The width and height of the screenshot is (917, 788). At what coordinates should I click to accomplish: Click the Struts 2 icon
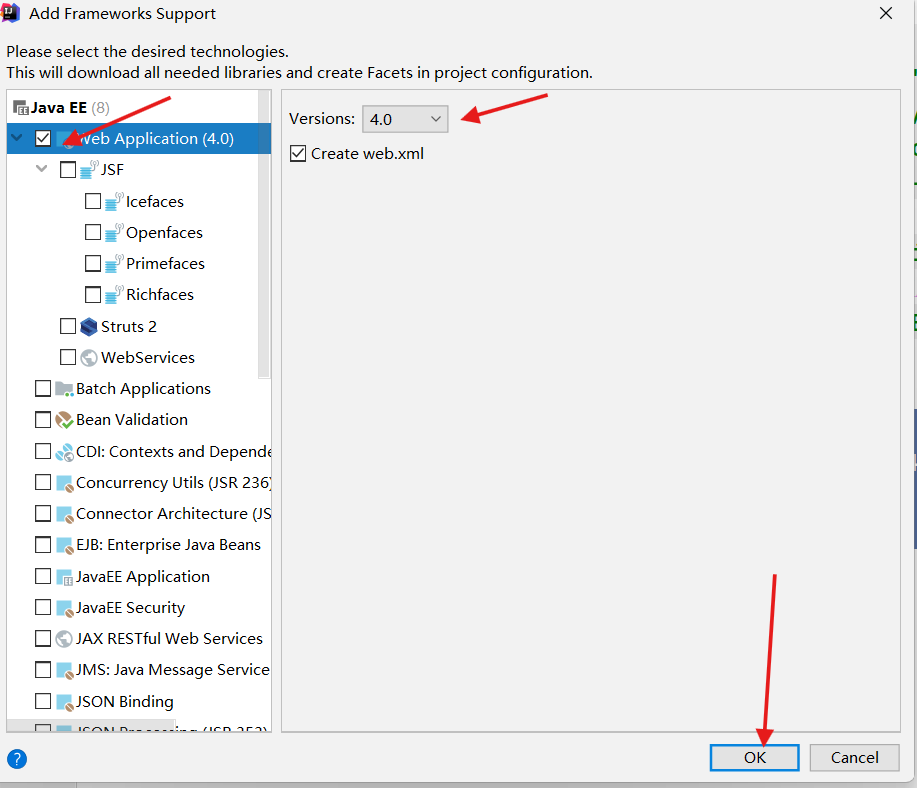coord(89,326)
